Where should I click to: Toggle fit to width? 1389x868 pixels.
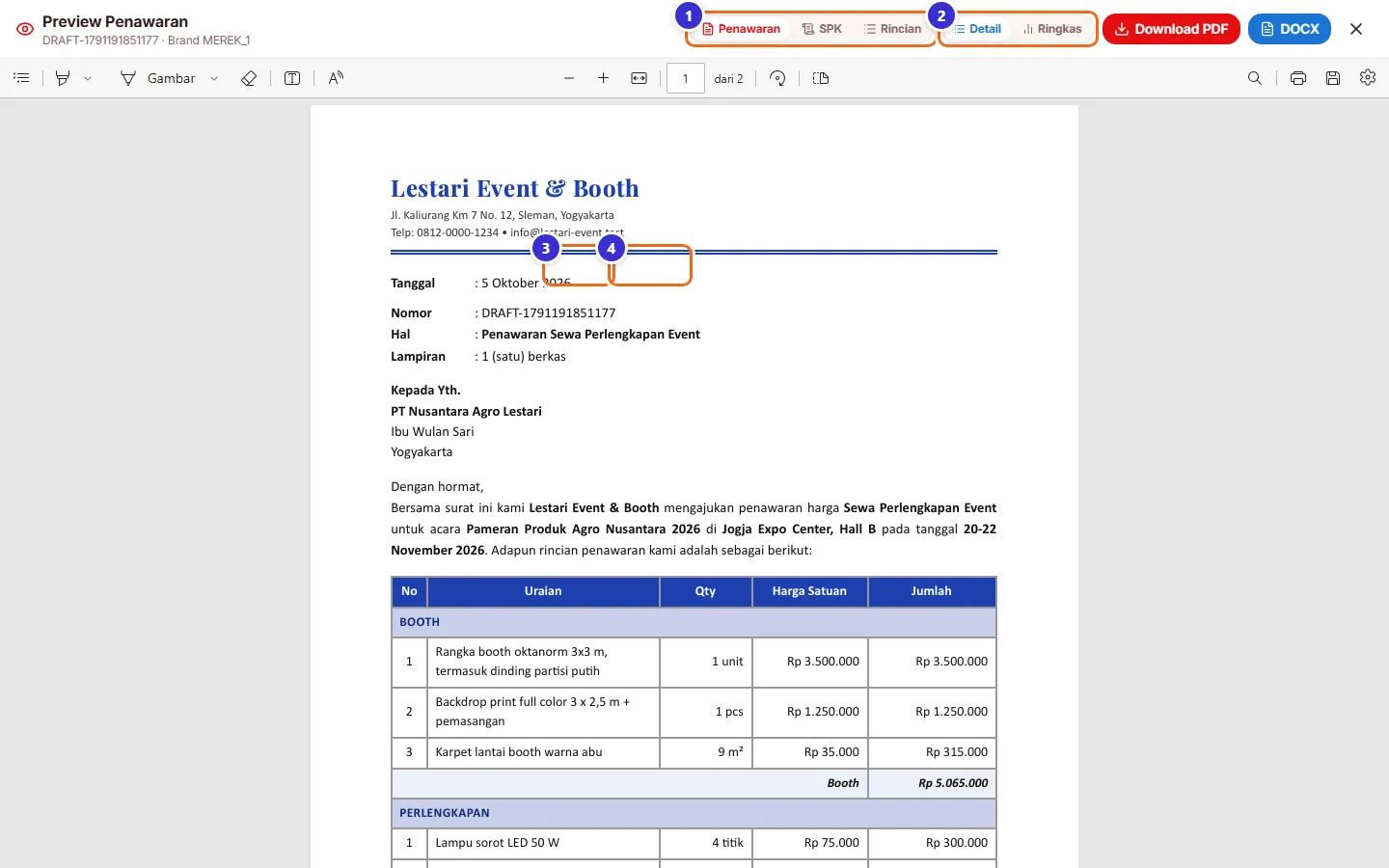[639, 78]
